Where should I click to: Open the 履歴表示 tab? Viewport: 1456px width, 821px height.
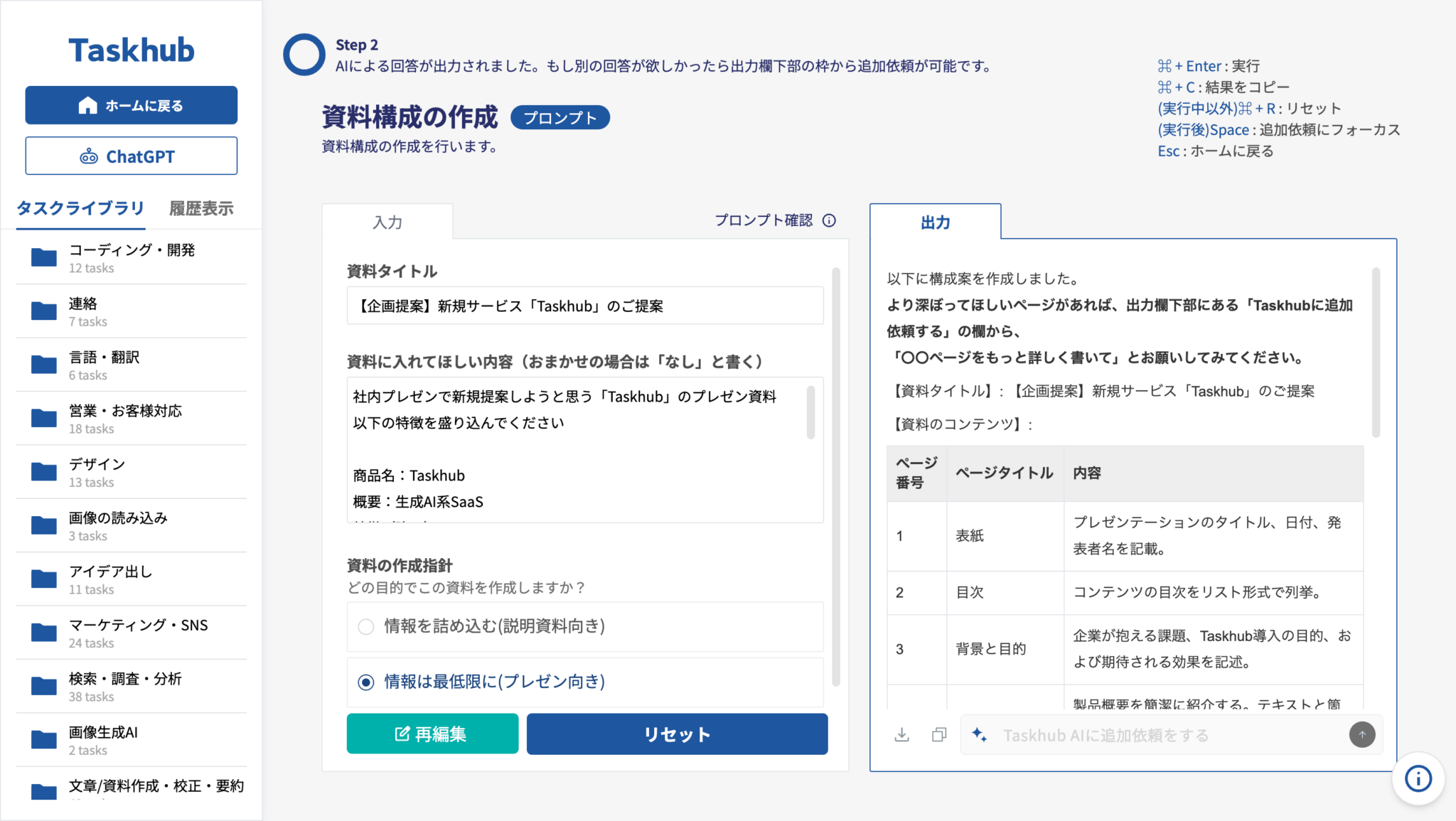tap(201, 208)
